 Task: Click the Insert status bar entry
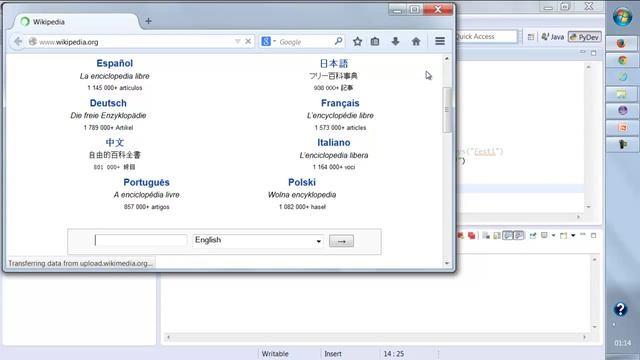click(333, 354)
